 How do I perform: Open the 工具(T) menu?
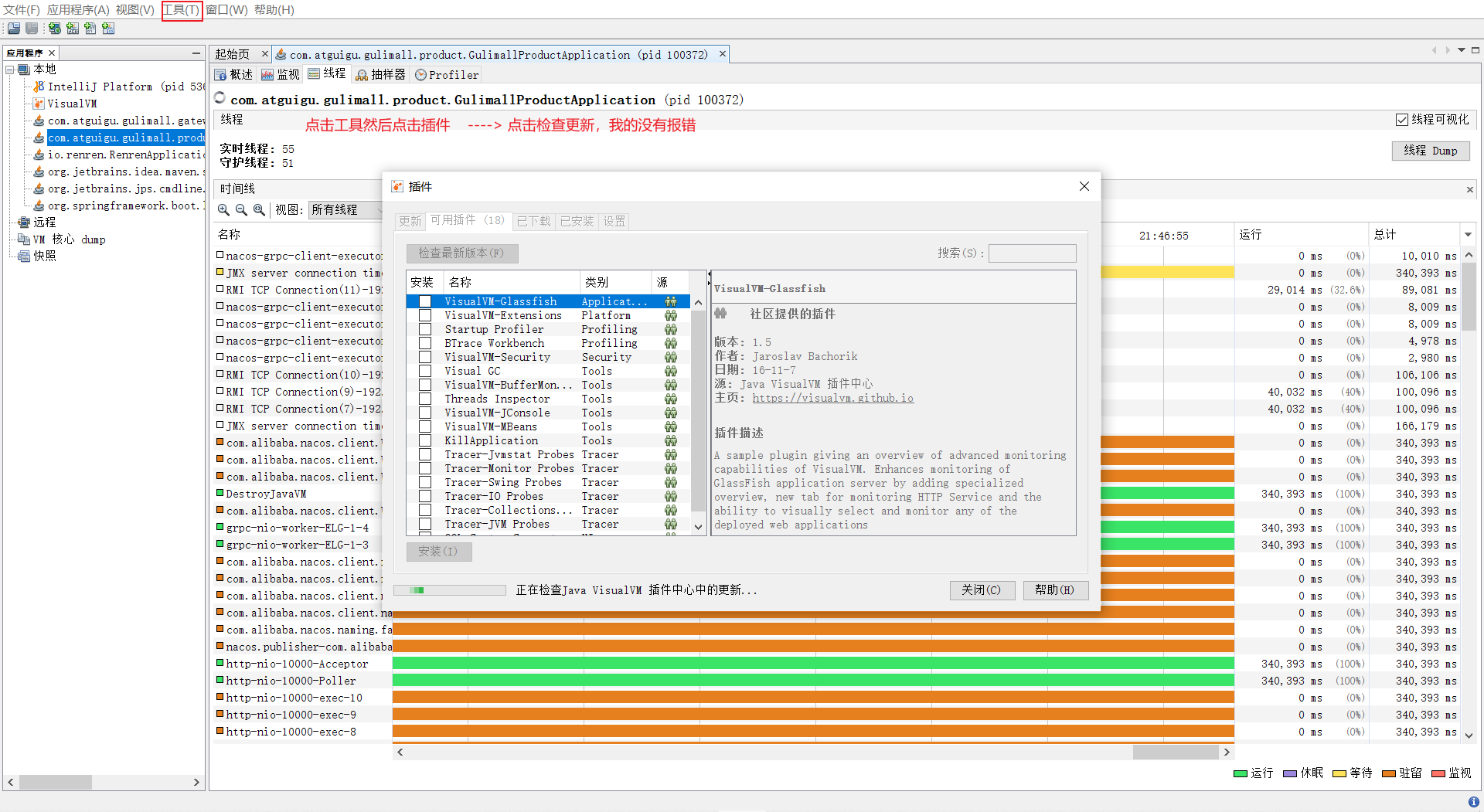[182, 10]
